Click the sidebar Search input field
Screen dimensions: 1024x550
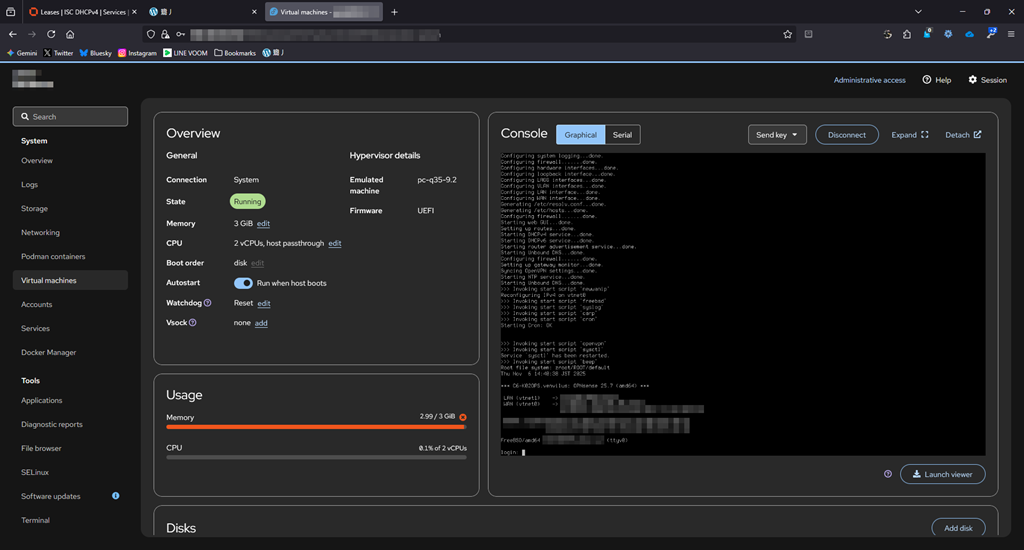click(70, 117)
